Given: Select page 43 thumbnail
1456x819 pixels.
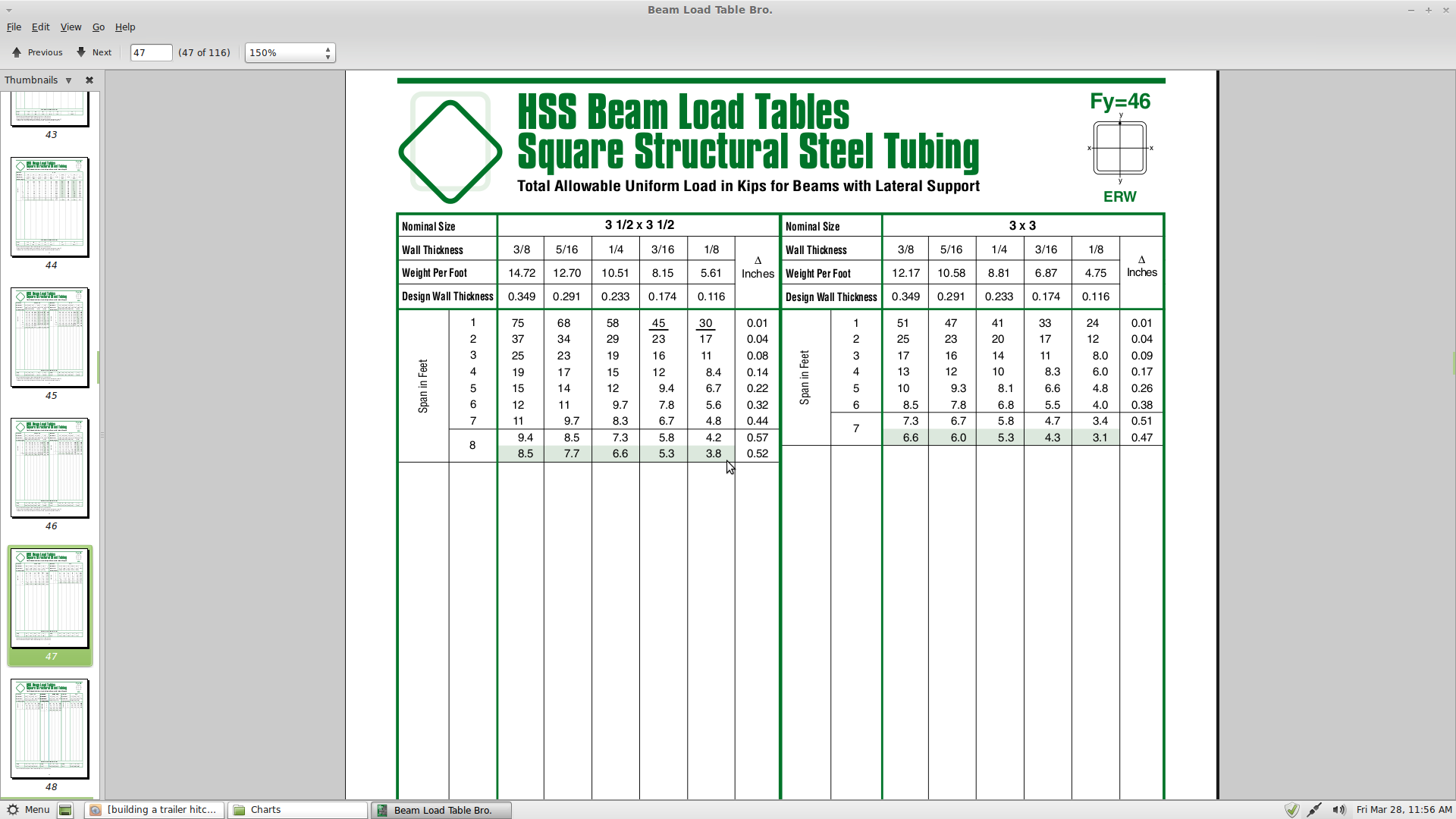Looking at the screenshot, I should click(50, 109).
